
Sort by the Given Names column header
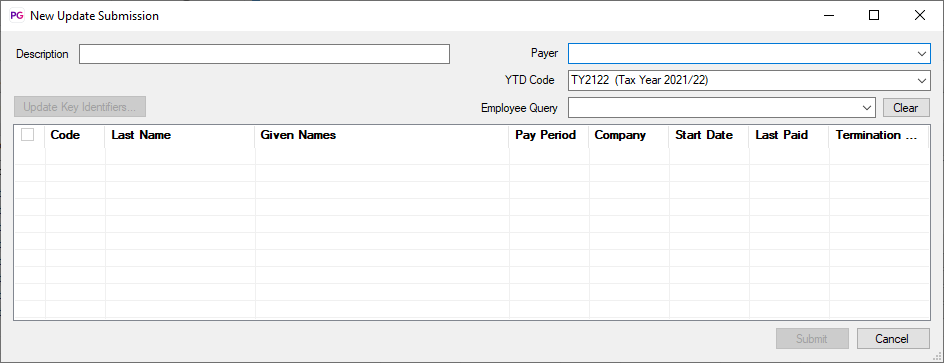coord(382,135)
